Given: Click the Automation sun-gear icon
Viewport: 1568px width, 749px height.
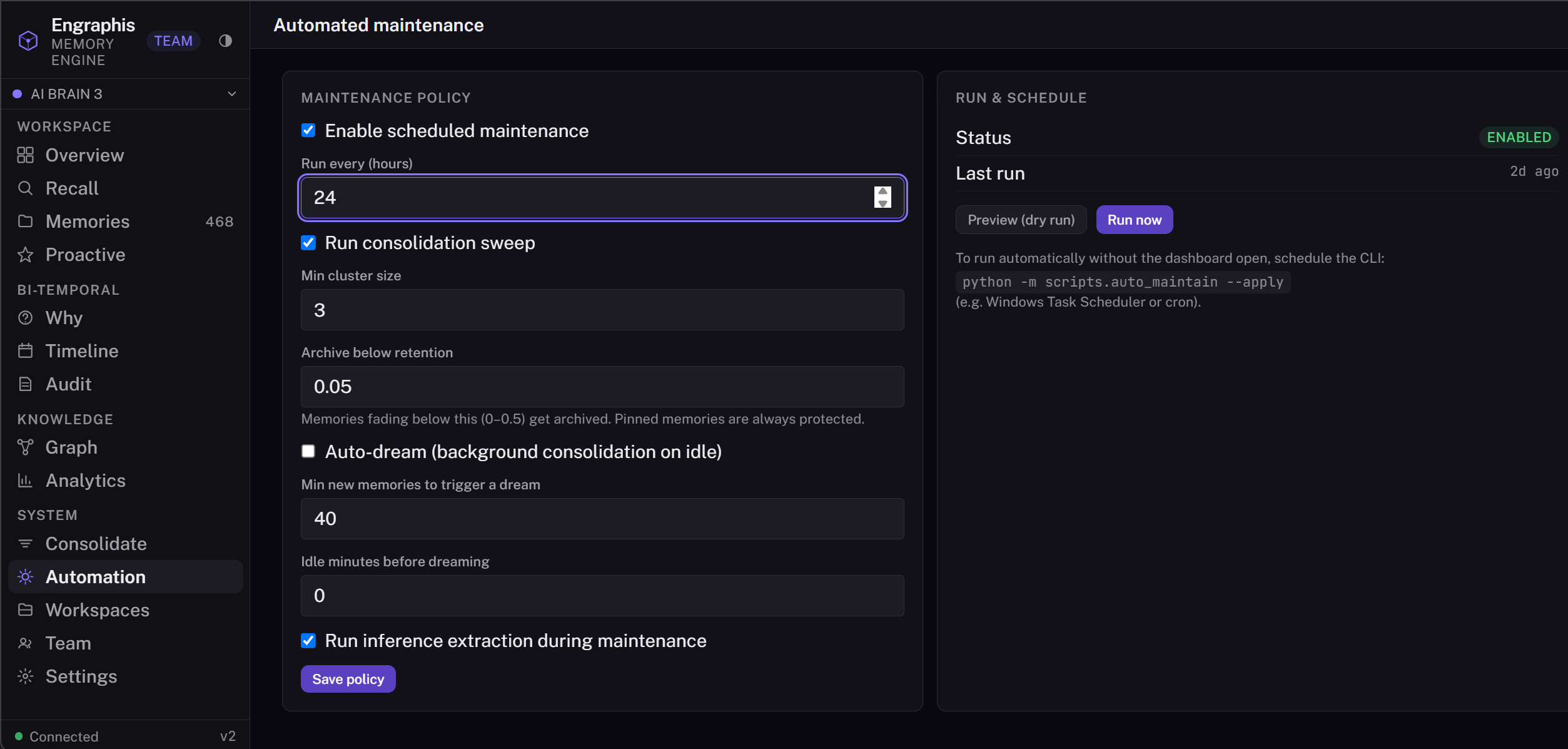Looking at the screenshot, I should click(x=25, y=577).
